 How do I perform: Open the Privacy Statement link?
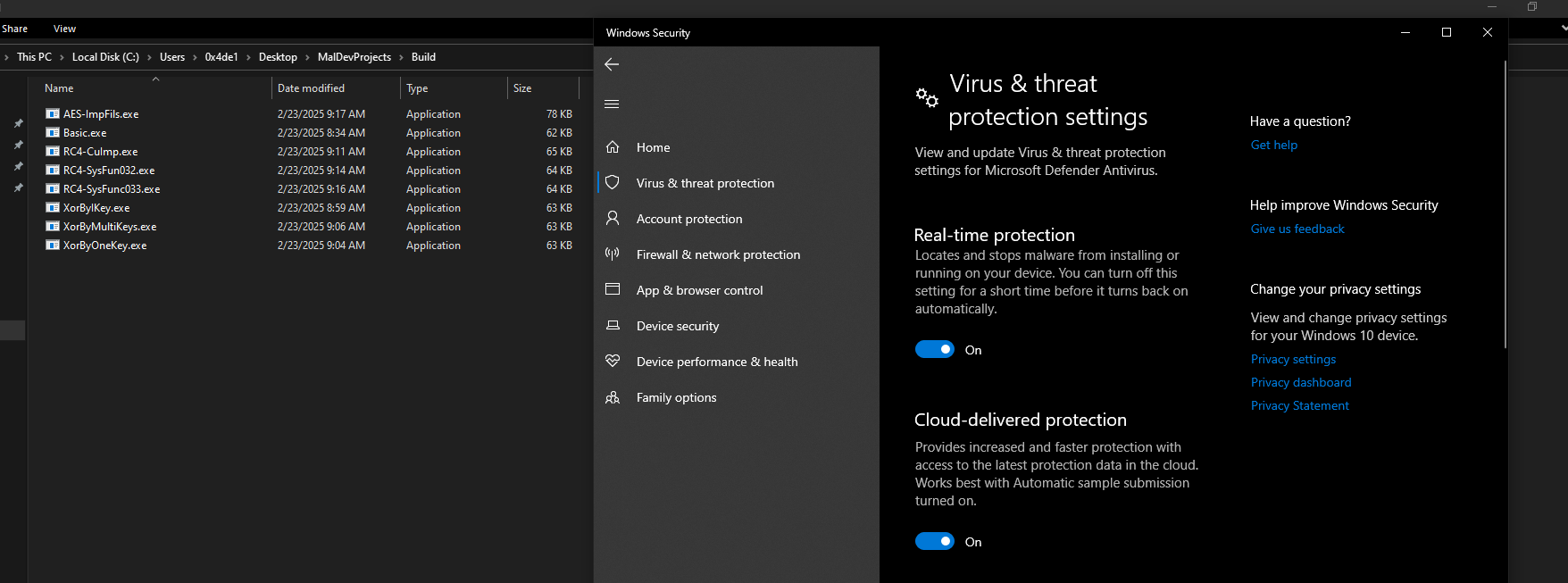point(1300,405)
